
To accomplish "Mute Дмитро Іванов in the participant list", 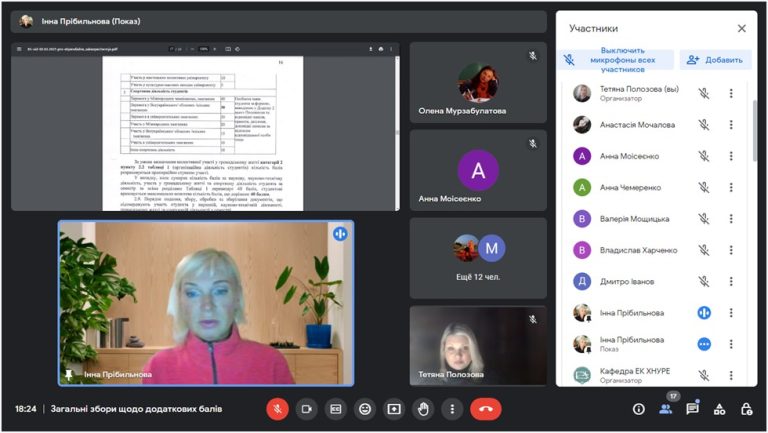I will pyautogui.click(x=704, y=282).
